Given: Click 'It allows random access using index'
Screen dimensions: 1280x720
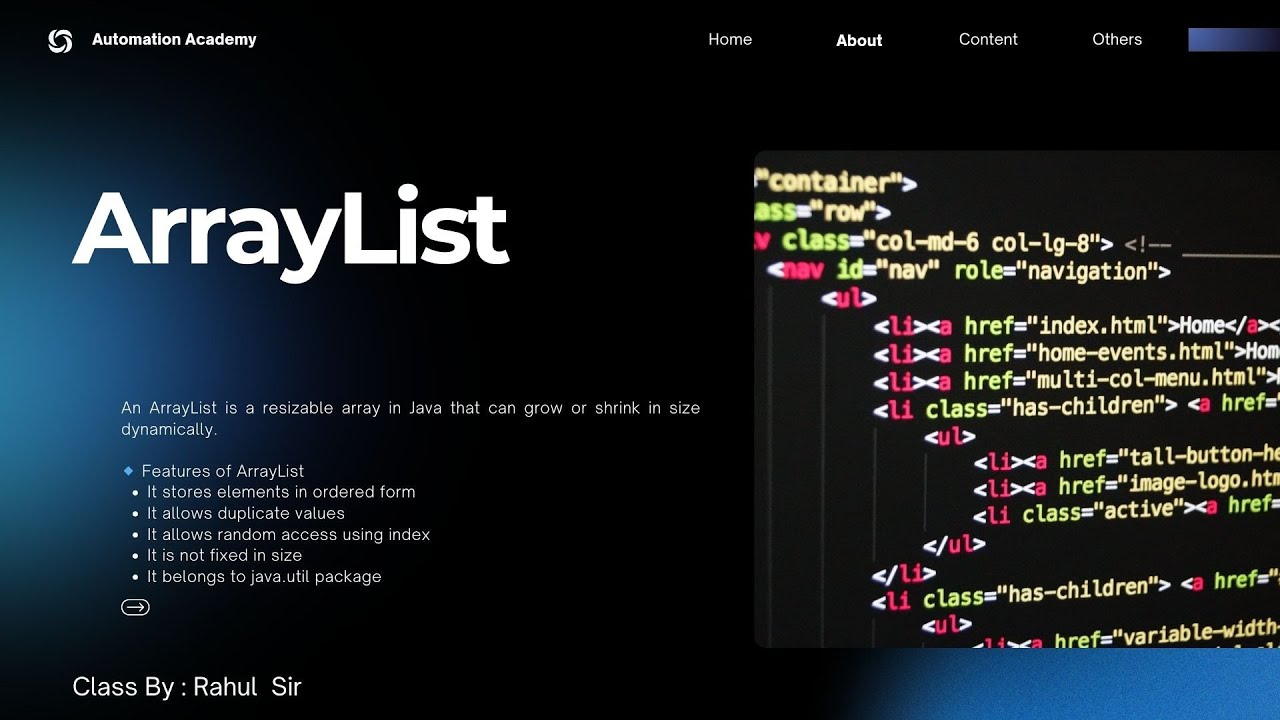Looking at the screenshot, I should coord(288,534).
